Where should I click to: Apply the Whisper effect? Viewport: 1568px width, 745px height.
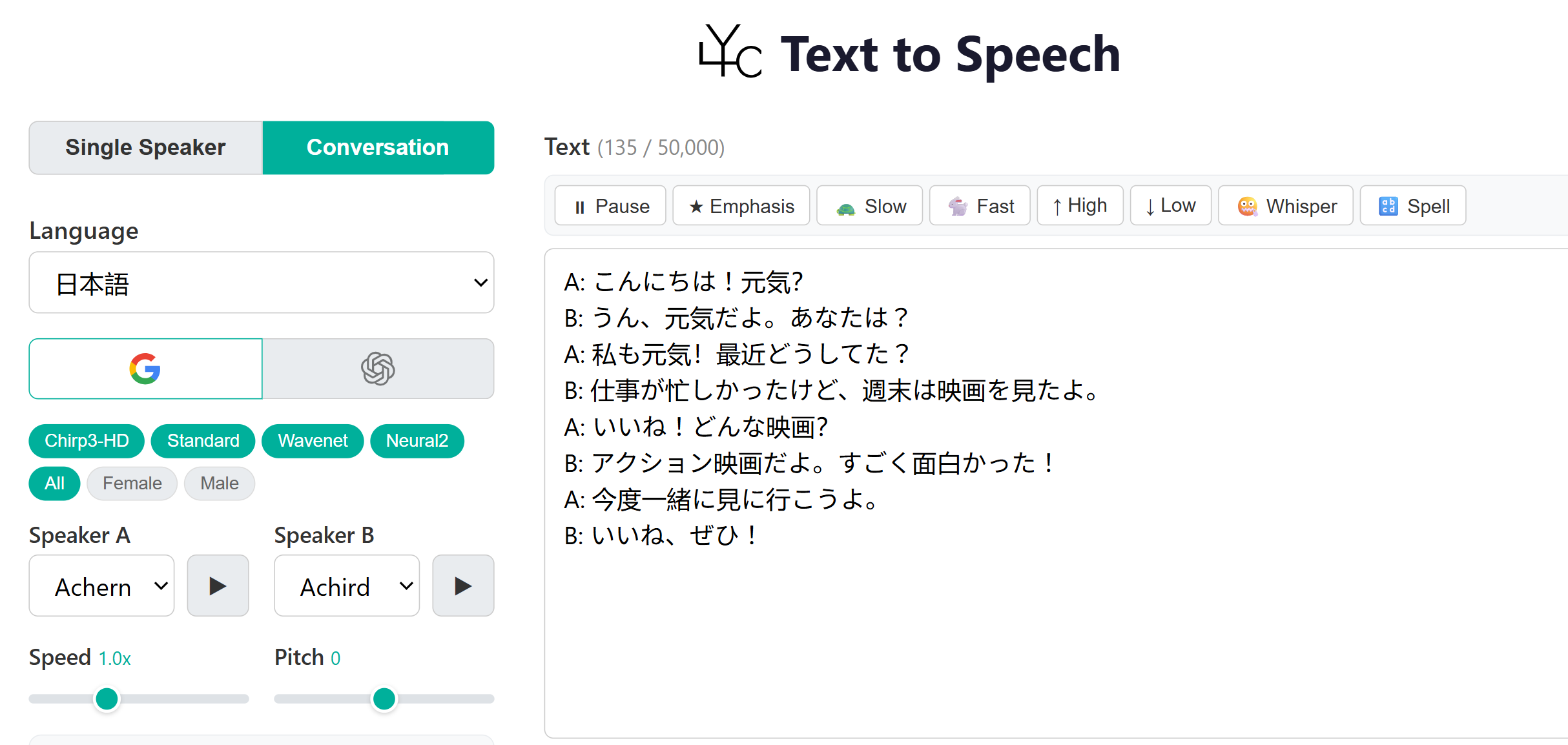tap(1286, 206)
